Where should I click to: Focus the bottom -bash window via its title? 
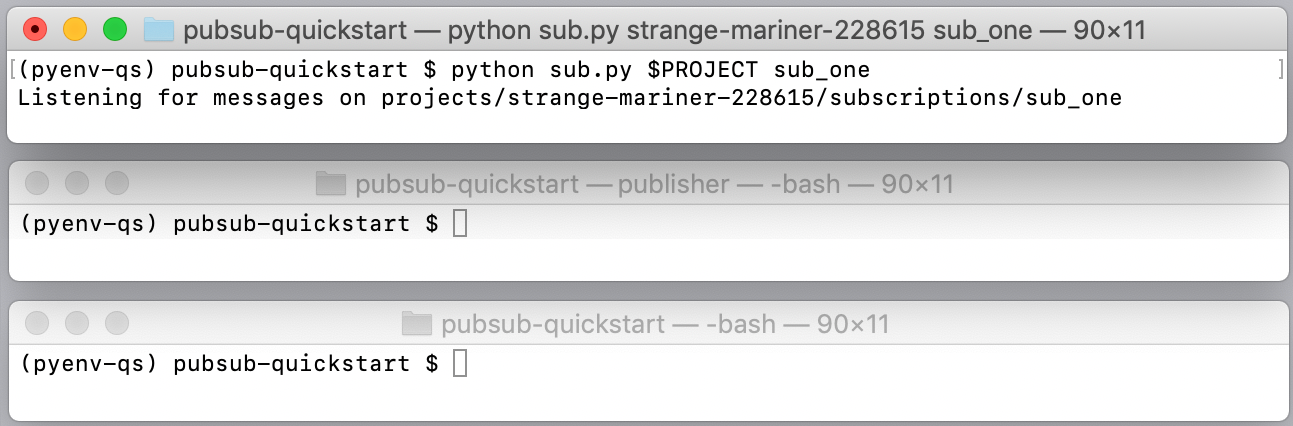[x=664, y=324]
